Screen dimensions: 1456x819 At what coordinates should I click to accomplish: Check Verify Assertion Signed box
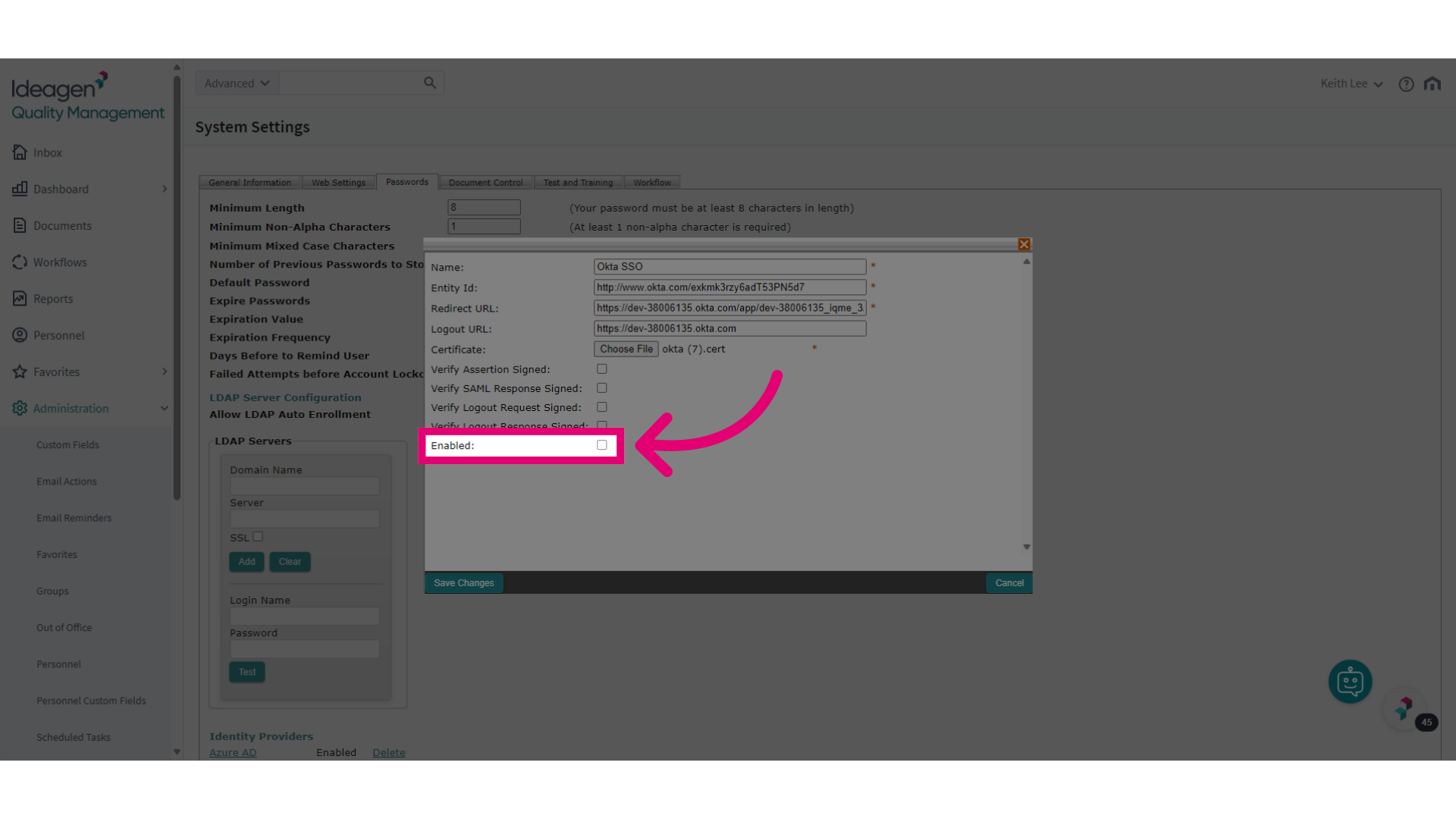[x=602, y=369]
